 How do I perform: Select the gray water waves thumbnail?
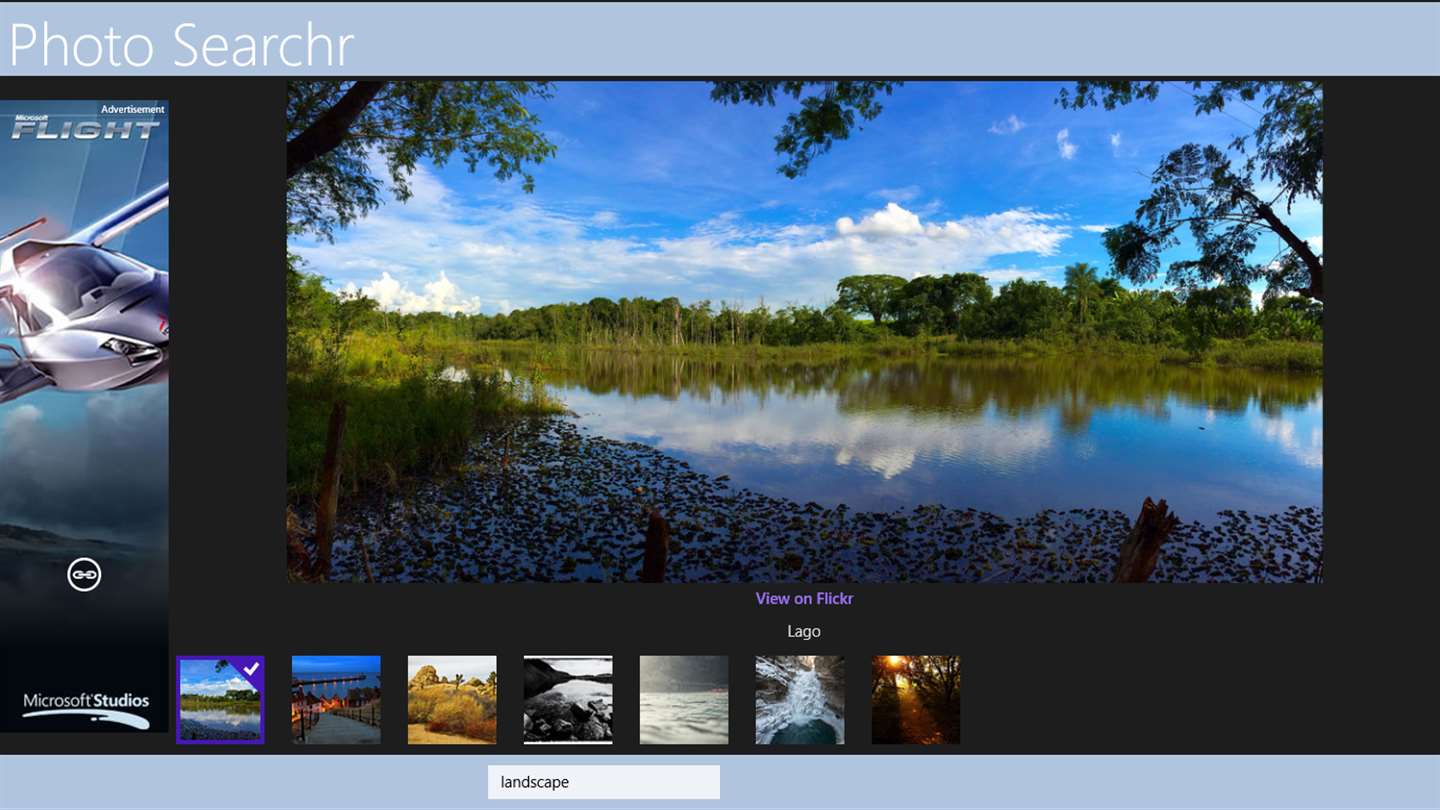pos(684,700)
